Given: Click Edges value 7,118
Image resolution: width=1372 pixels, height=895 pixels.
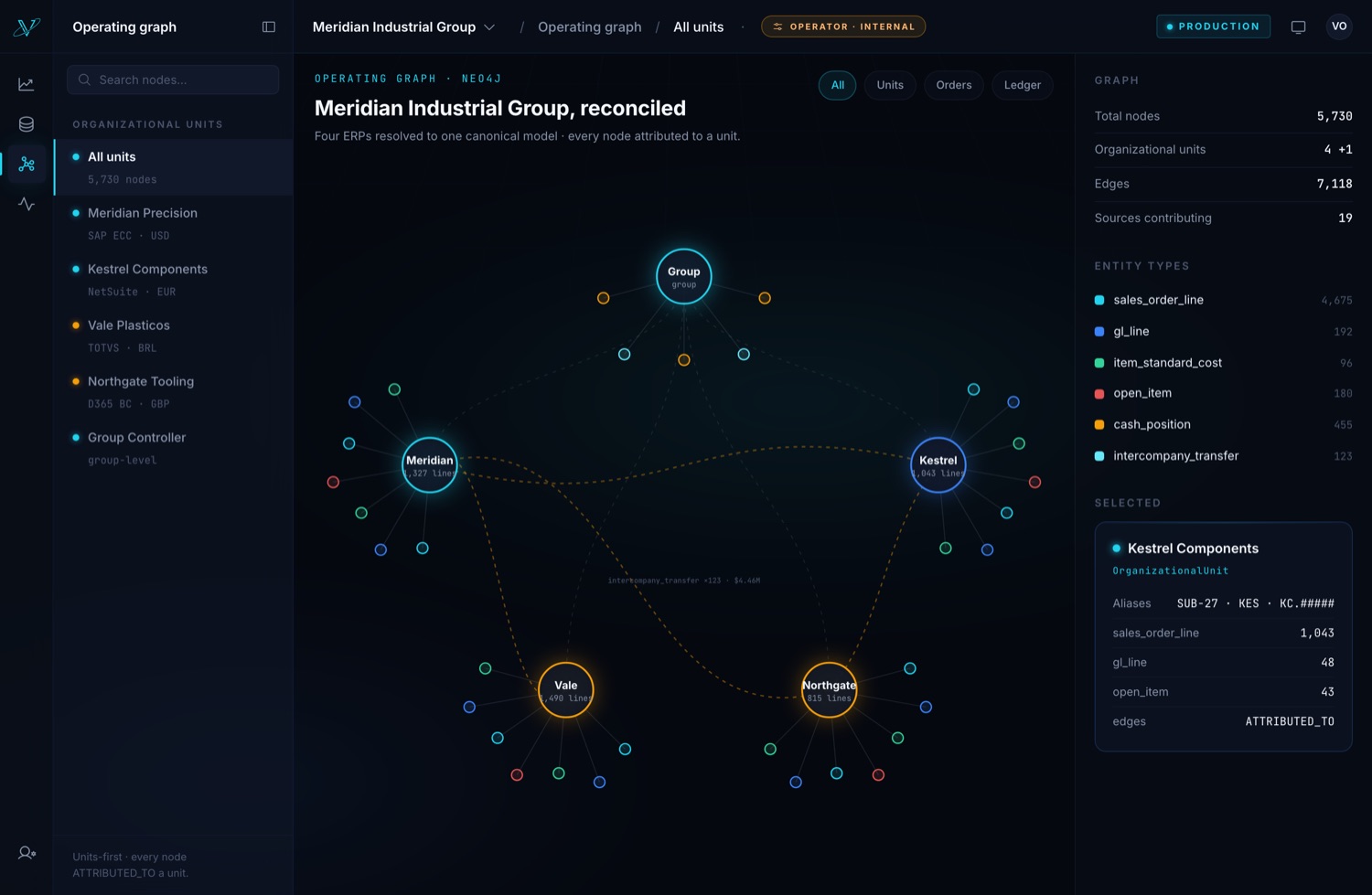Looking at the screenshot, I should 1334,184.
